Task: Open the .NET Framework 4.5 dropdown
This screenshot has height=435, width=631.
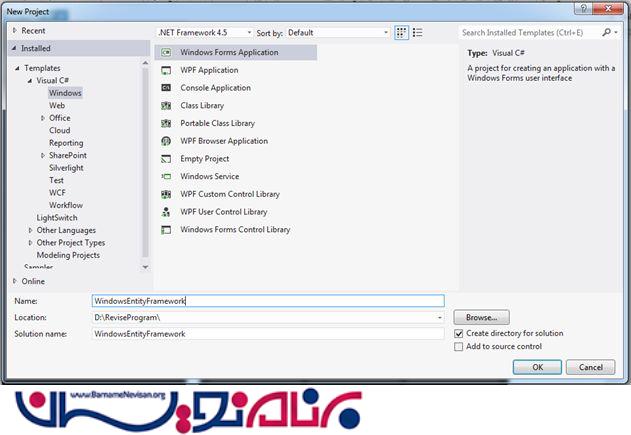Action: pyautogui.click(x=205, y=33)
